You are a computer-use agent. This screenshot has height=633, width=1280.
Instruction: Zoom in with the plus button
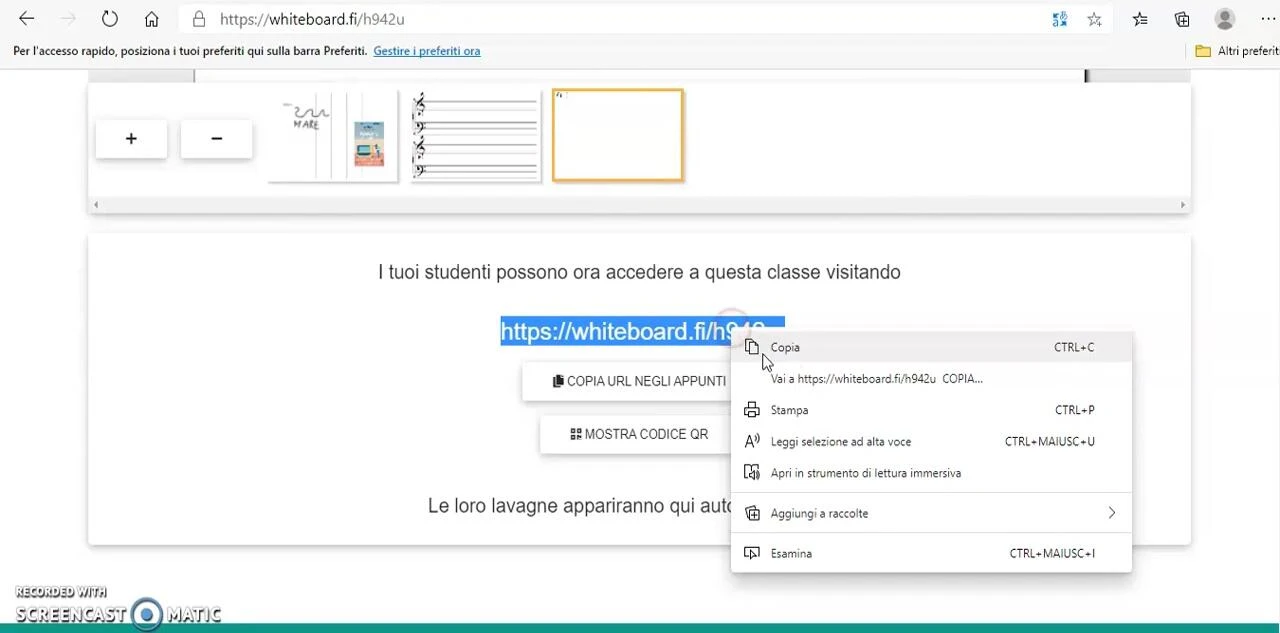[x=131, y=139]
